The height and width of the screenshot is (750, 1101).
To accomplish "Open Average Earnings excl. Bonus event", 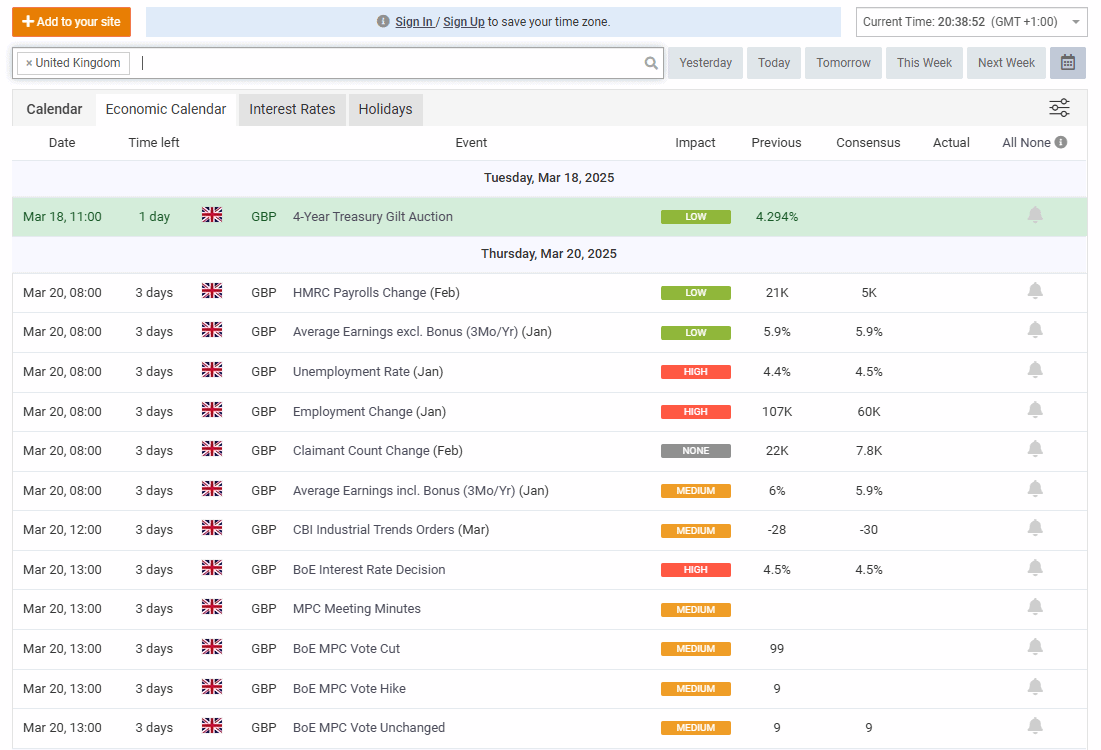I will (422, 331).
